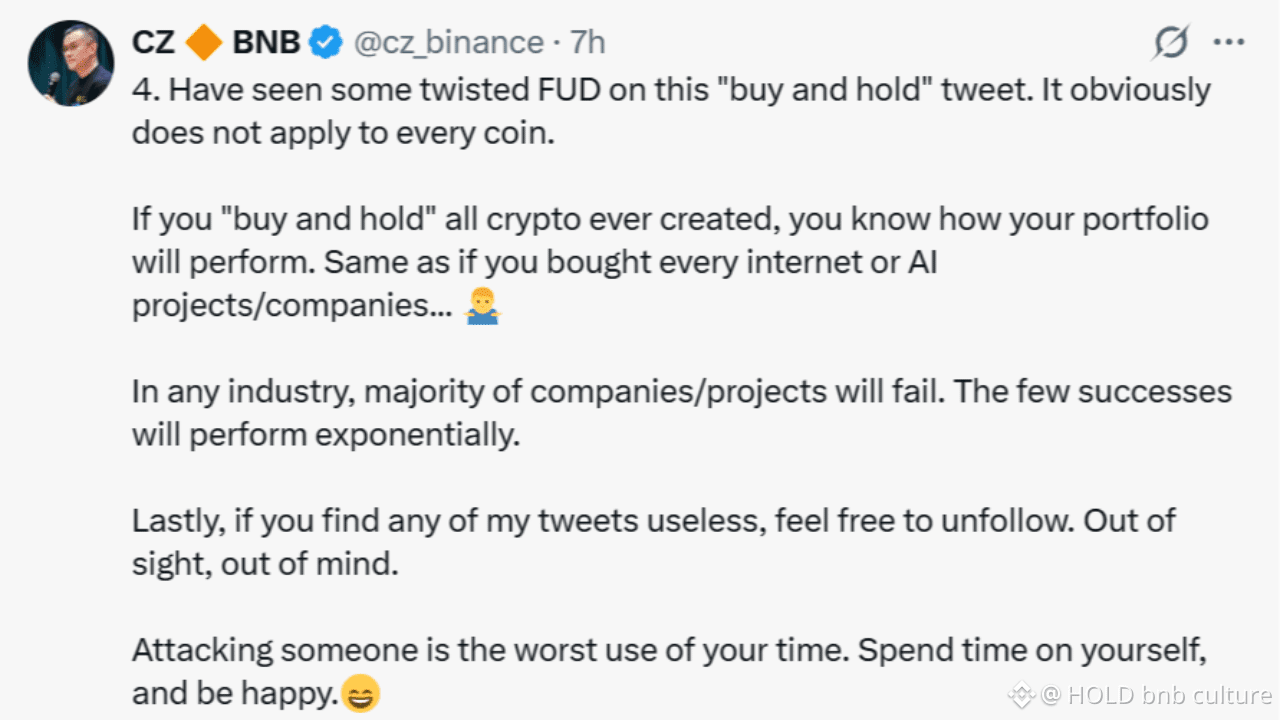
Task: Click the BNB text in the display name
Action: pyautogui.click(x=266, y=42)
